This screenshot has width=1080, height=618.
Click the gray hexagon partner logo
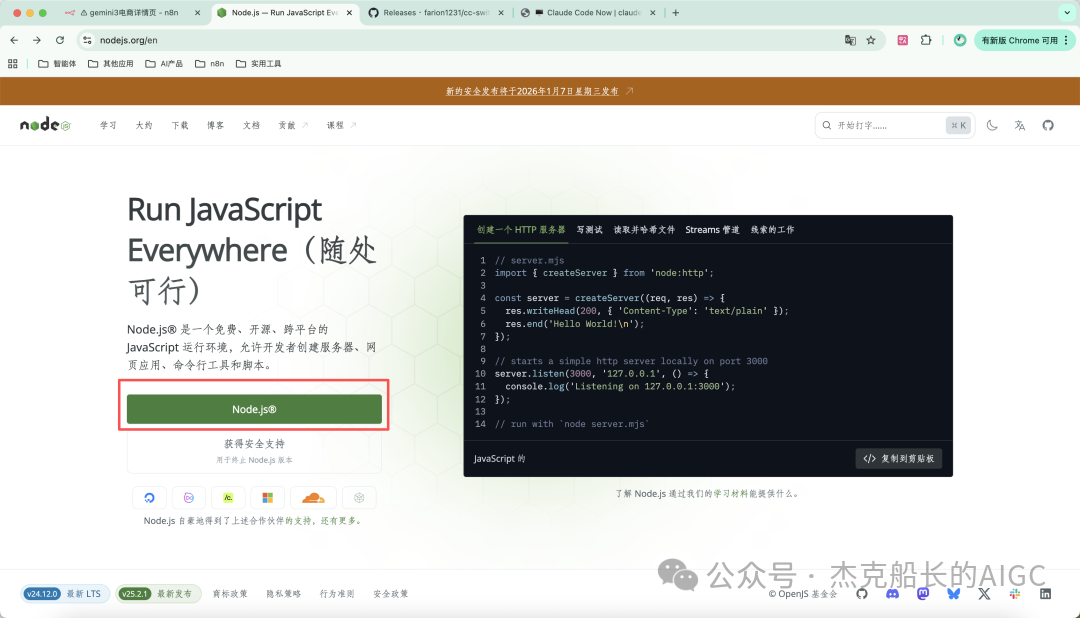click(359, 497)
